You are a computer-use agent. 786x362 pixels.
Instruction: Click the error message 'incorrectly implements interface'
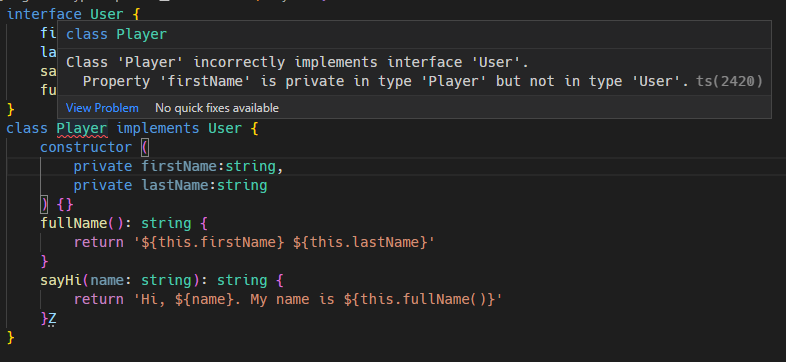(x=297, y=62)
